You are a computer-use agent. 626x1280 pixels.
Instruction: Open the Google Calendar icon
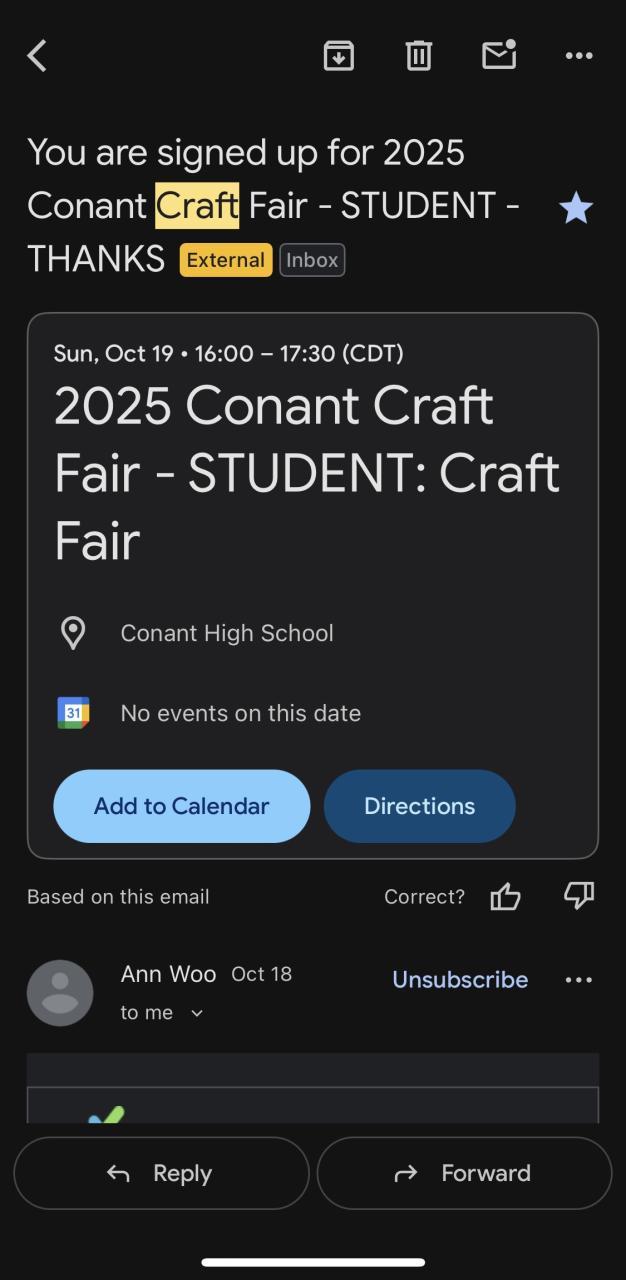[73, 713]
